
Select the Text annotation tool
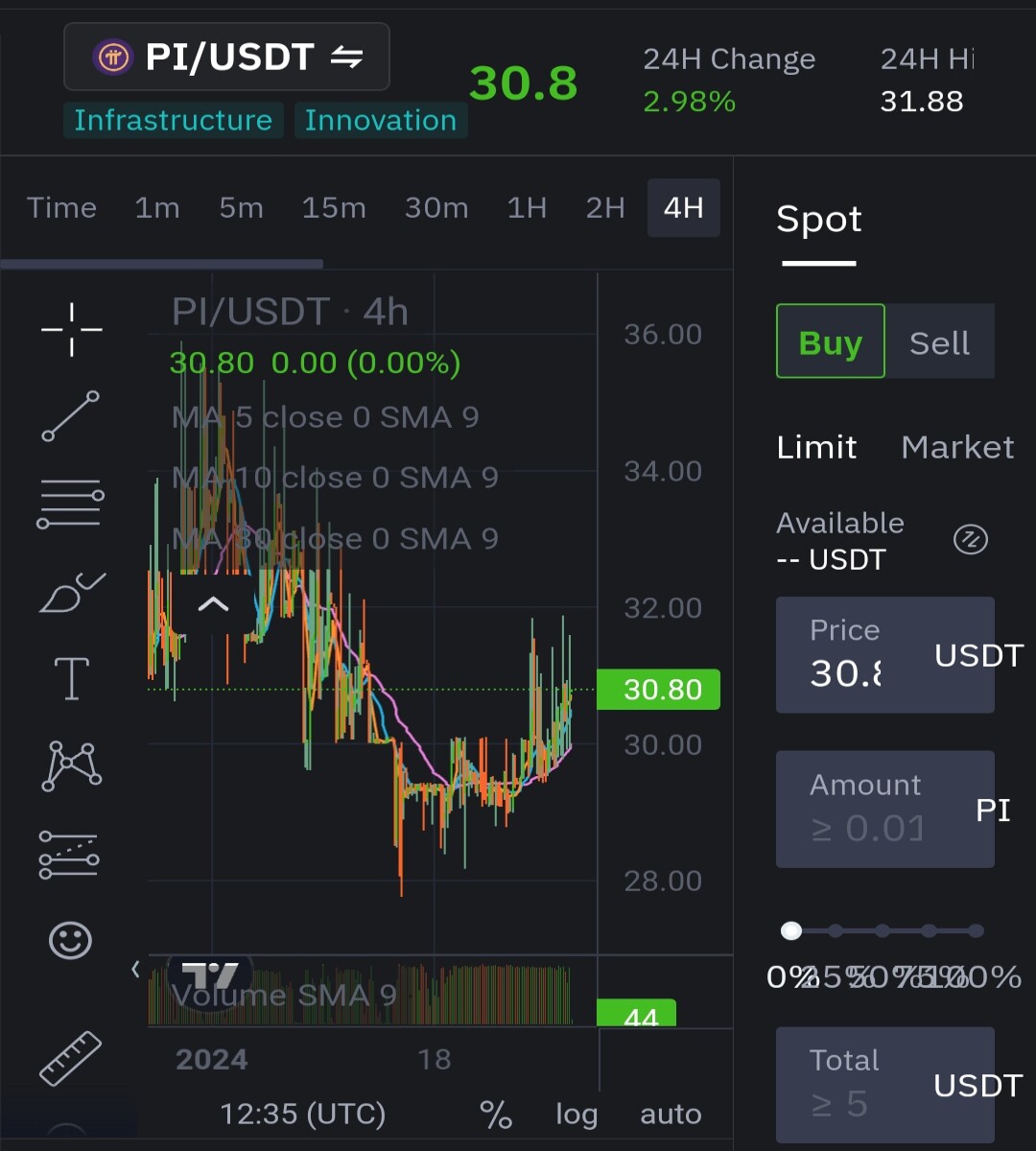pyautogui.click(x=71, y=678)
